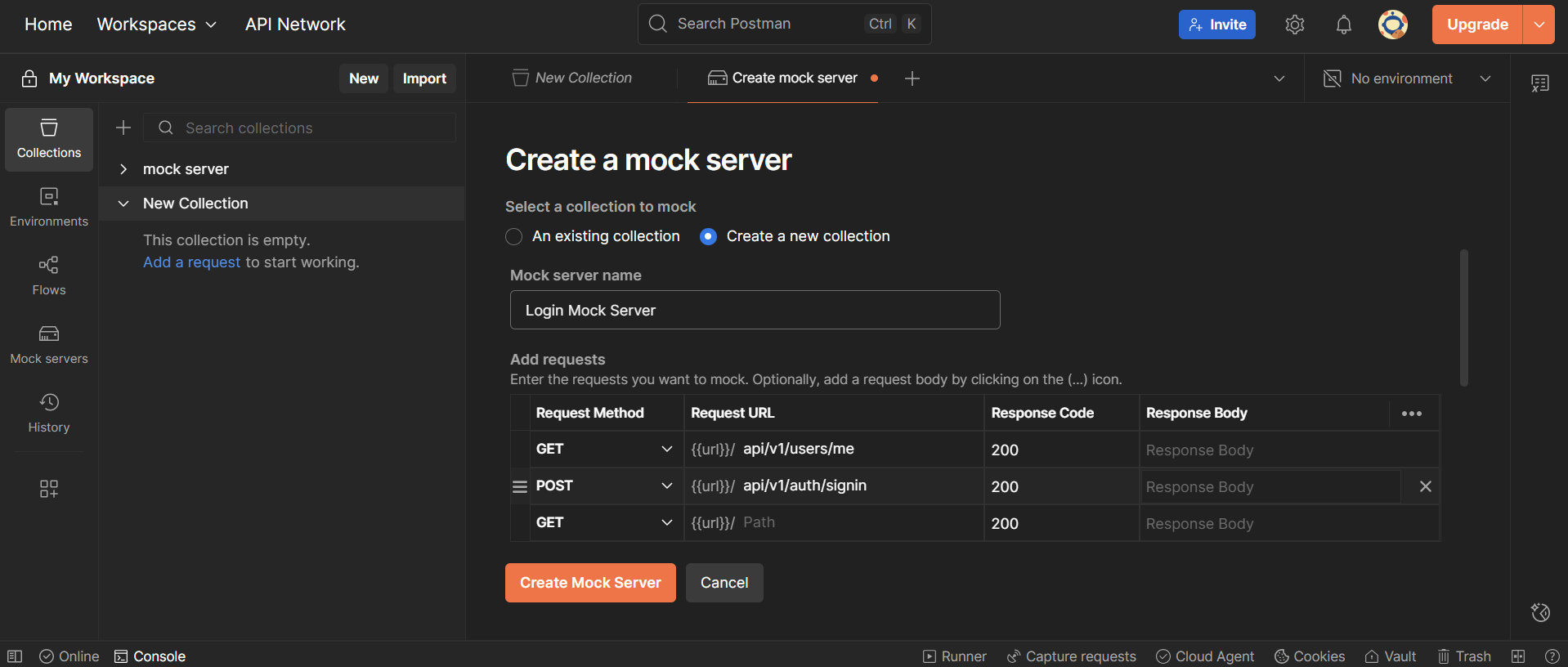Image resolution: width=1568 pixels, height=667 pixels.
Task: Select the Create a new collection radio button
Action: [708, 236]
